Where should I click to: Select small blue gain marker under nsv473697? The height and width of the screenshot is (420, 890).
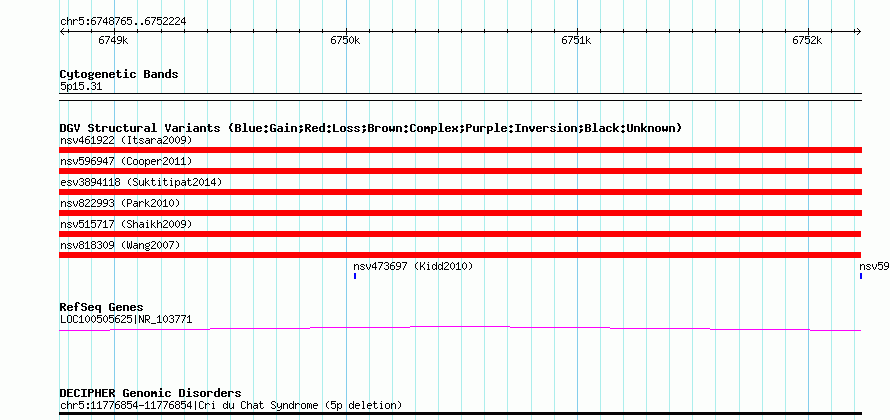(x=355, y=276)
